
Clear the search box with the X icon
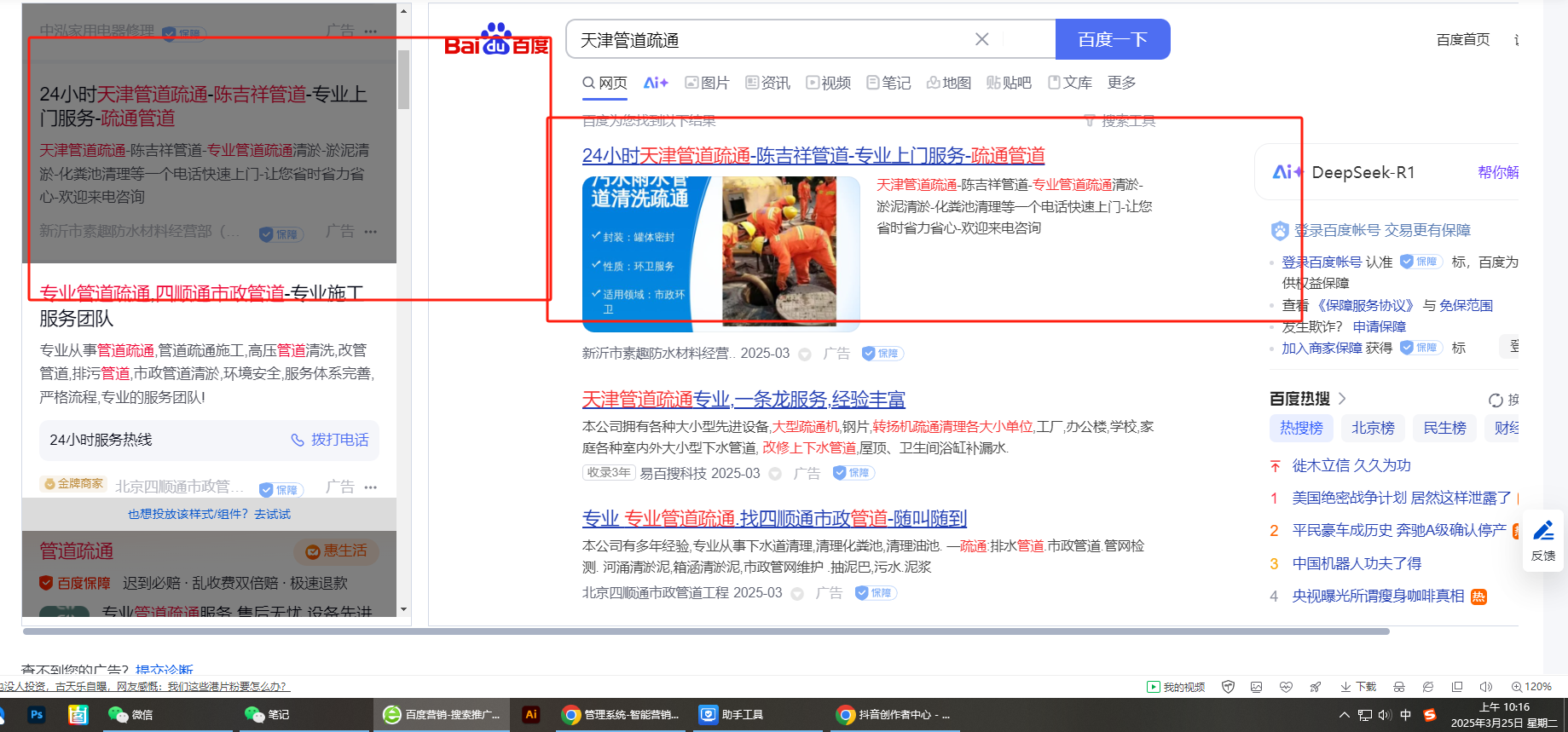[982, 39]
